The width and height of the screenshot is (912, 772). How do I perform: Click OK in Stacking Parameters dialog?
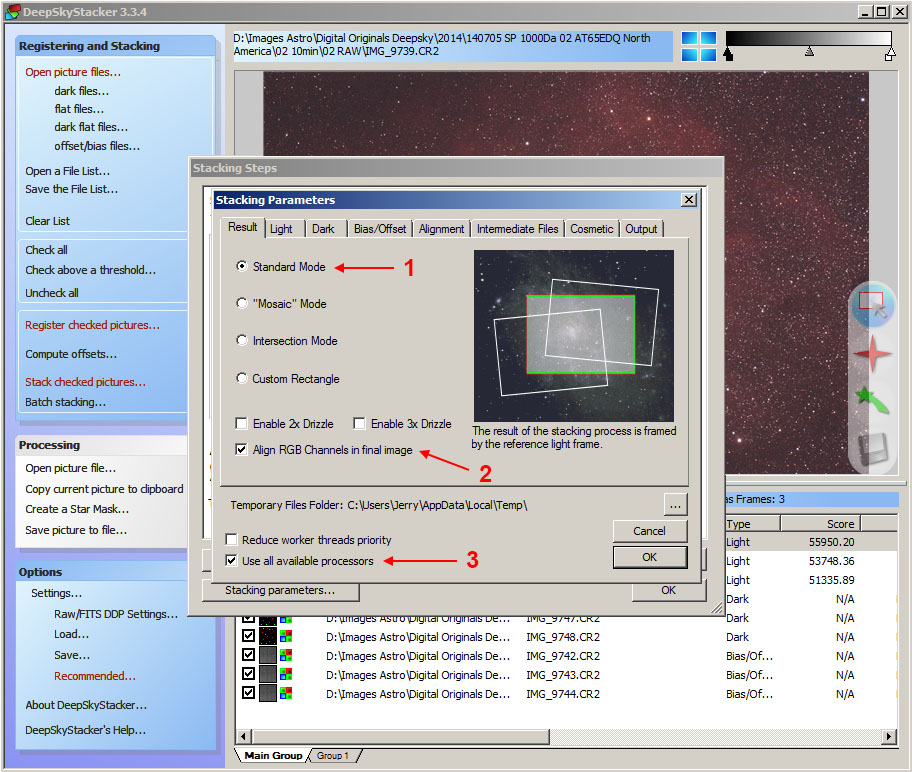point(650,557)
